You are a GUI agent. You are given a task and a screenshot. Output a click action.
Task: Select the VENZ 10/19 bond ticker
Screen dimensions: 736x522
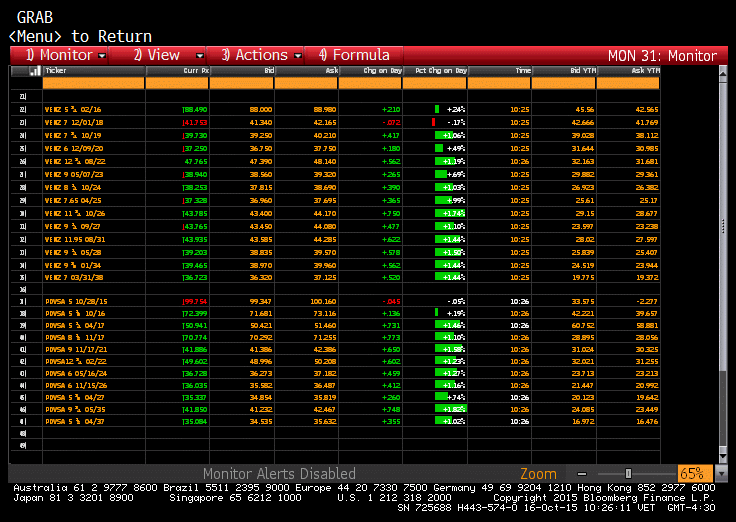pos(73,136)
